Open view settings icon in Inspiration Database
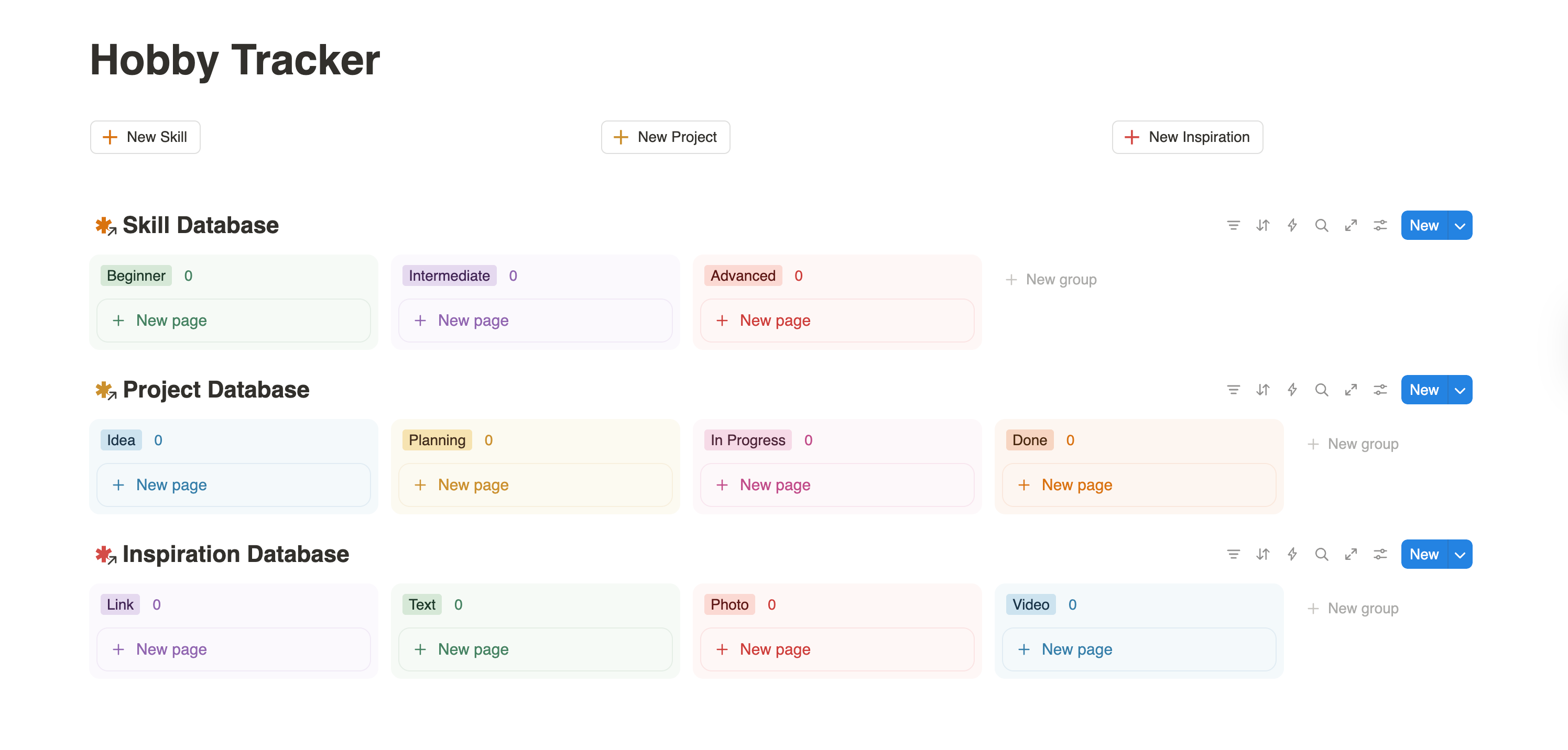 click(1379, 554)
